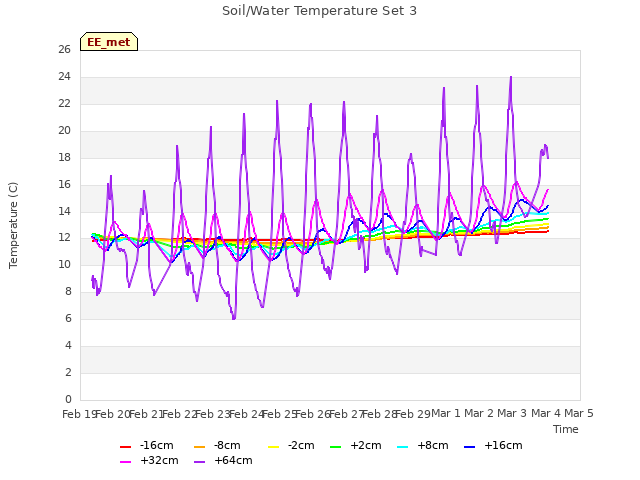Screen dimensions: 640x480
Task: Click the 12 y-axis tick label
Action: tap(64, 238)
